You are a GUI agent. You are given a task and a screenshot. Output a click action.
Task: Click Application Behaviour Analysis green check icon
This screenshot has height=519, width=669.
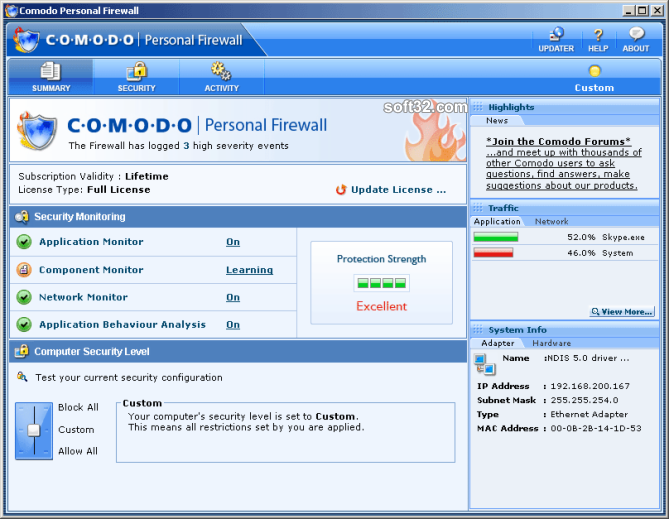pyautogui.click(x=24, y=324)
